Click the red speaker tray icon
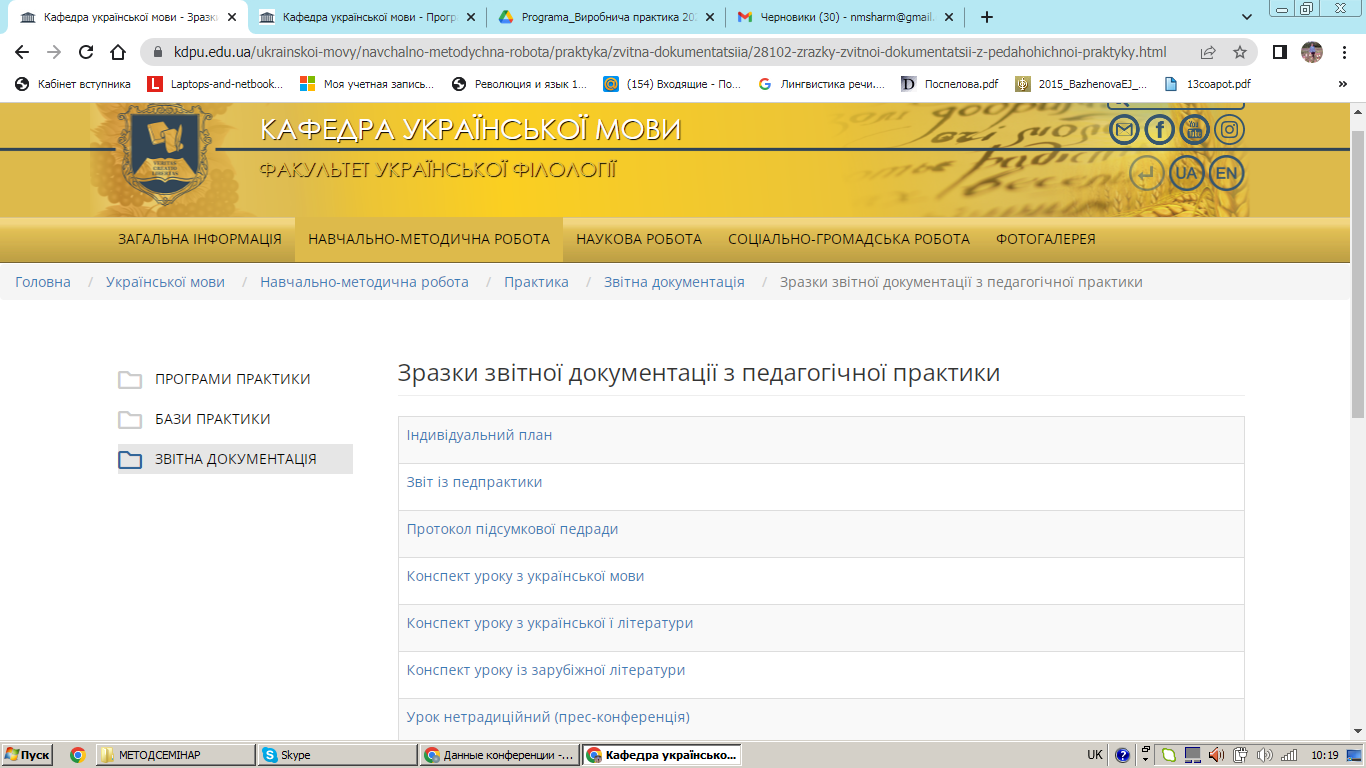The image size is (1366, 768). (x=1216, y=755)
